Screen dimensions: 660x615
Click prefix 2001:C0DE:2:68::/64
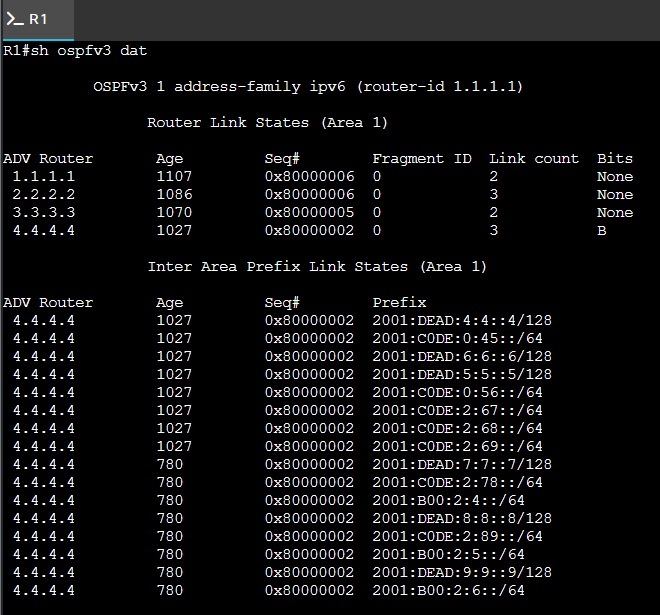458,429
